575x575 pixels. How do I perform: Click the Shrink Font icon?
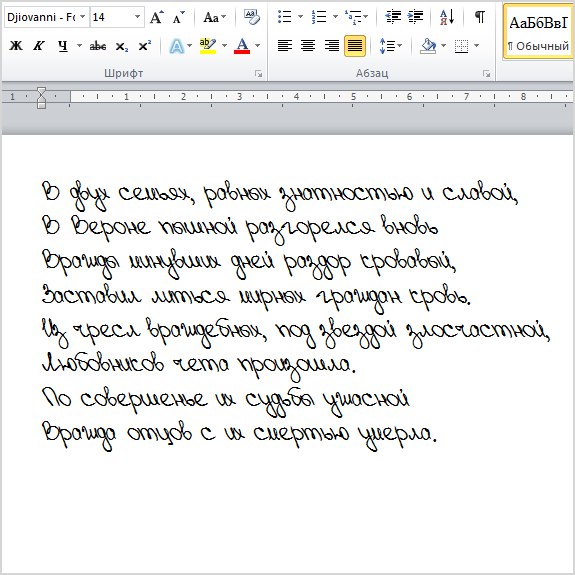tap(179, 17)
